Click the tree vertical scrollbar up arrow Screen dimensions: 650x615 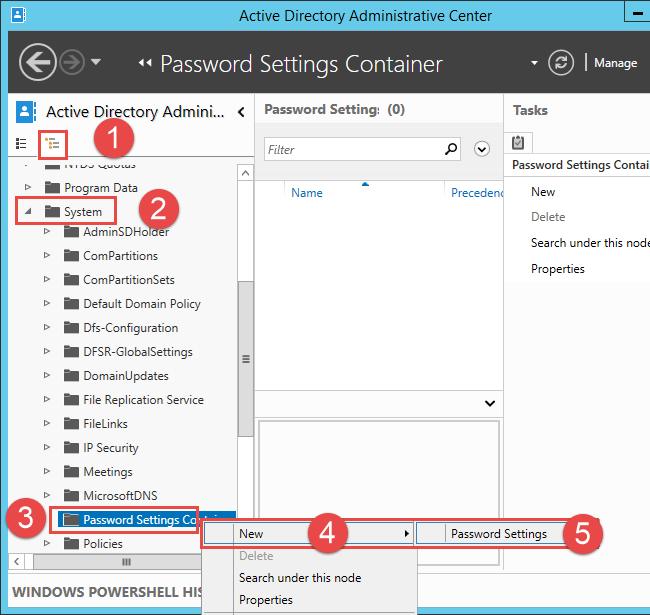(x=245, y=172)
